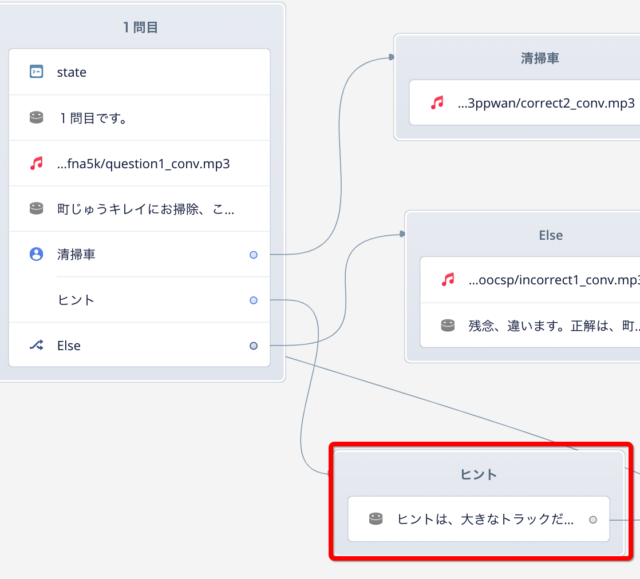The width and height of the screenshot is (640, 579).
Task: Select the 清掃車 intent row in 1問目
Action: (x=139, y=254)
